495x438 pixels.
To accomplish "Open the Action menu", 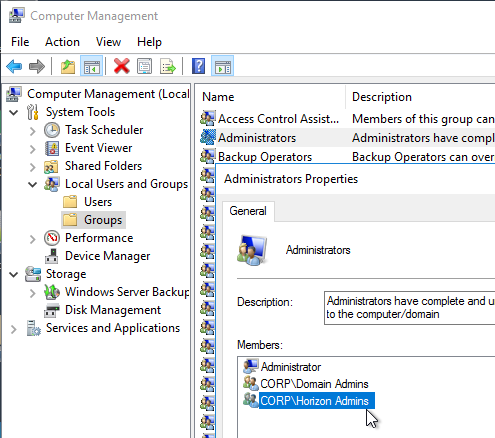I will [62, 42].
